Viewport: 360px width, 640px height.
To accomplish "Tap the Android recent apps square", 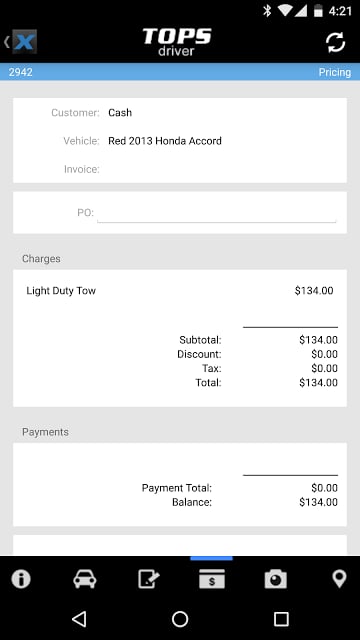I will pyautogui.click(x=281, y=619).
